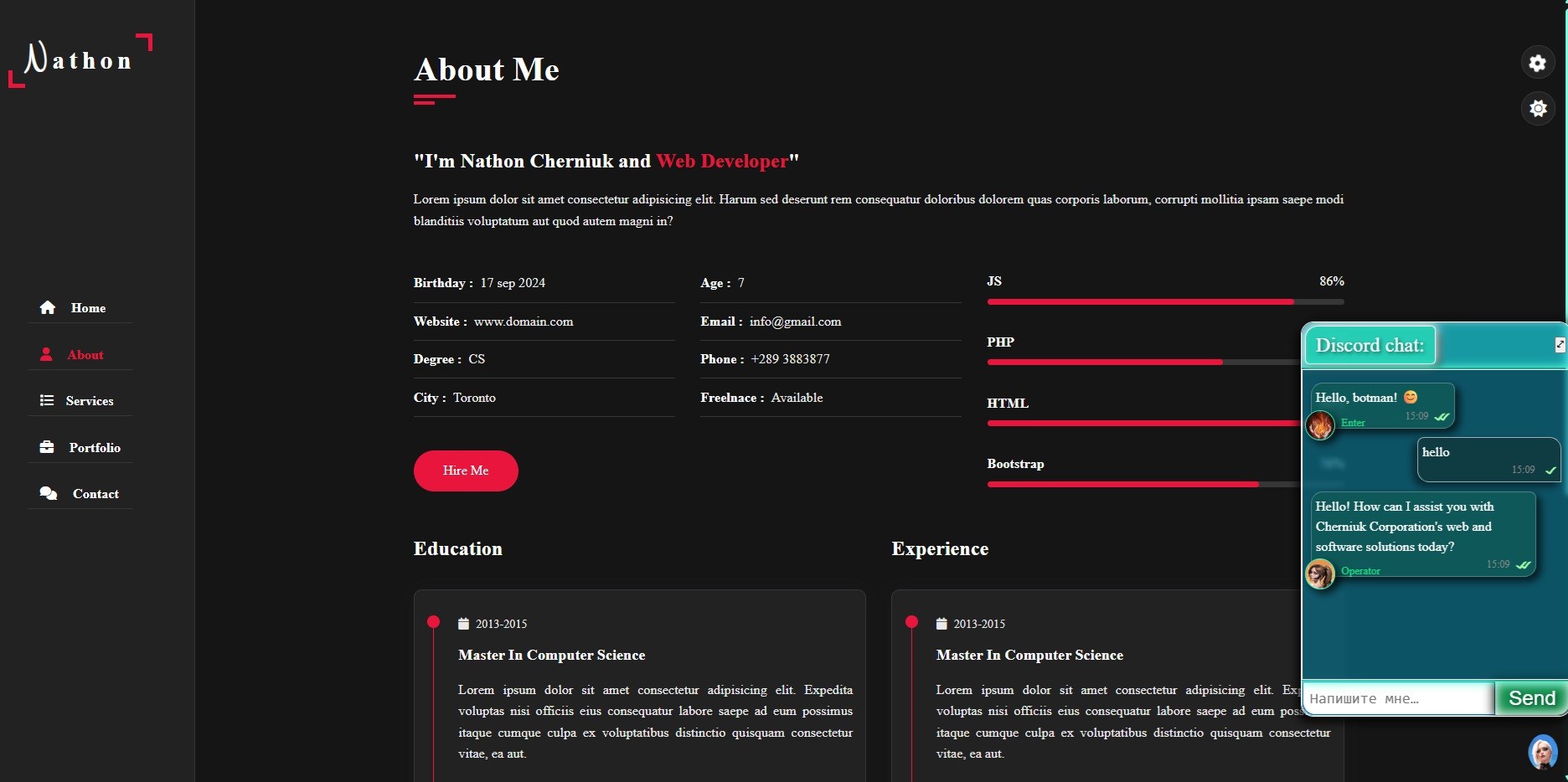Click the smiling emoji in the botman message

click(1411, 397)
